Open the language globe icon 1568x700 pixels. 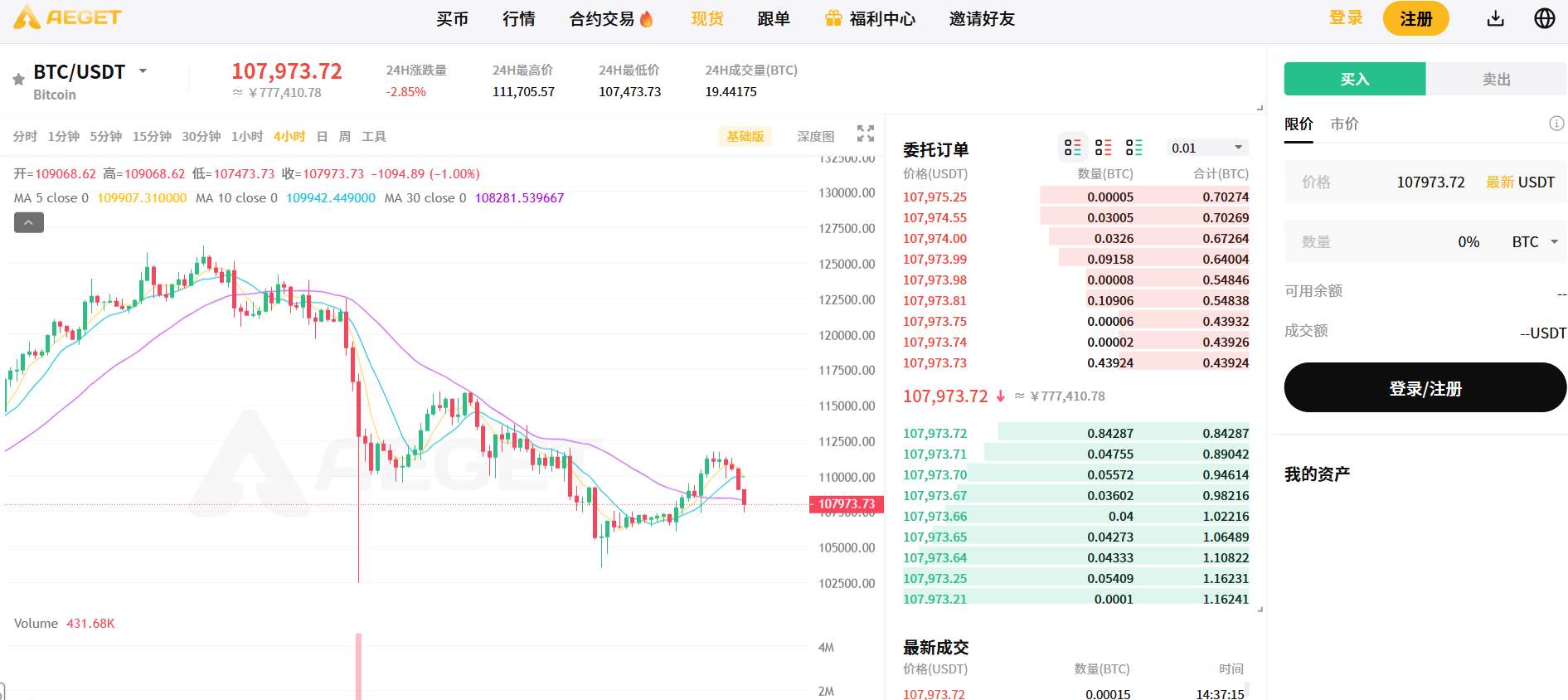tap(1544, 18)
